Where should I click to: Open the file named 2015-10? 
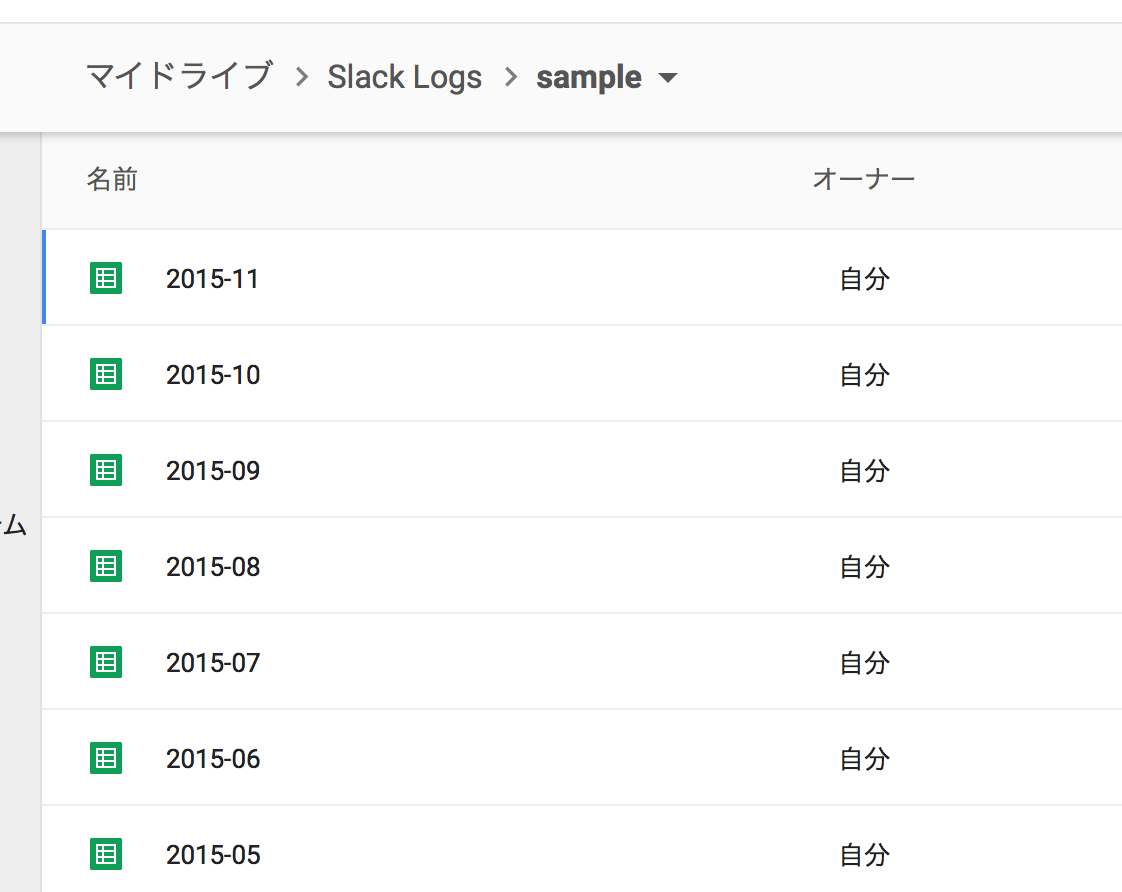(x=213, y=374)
